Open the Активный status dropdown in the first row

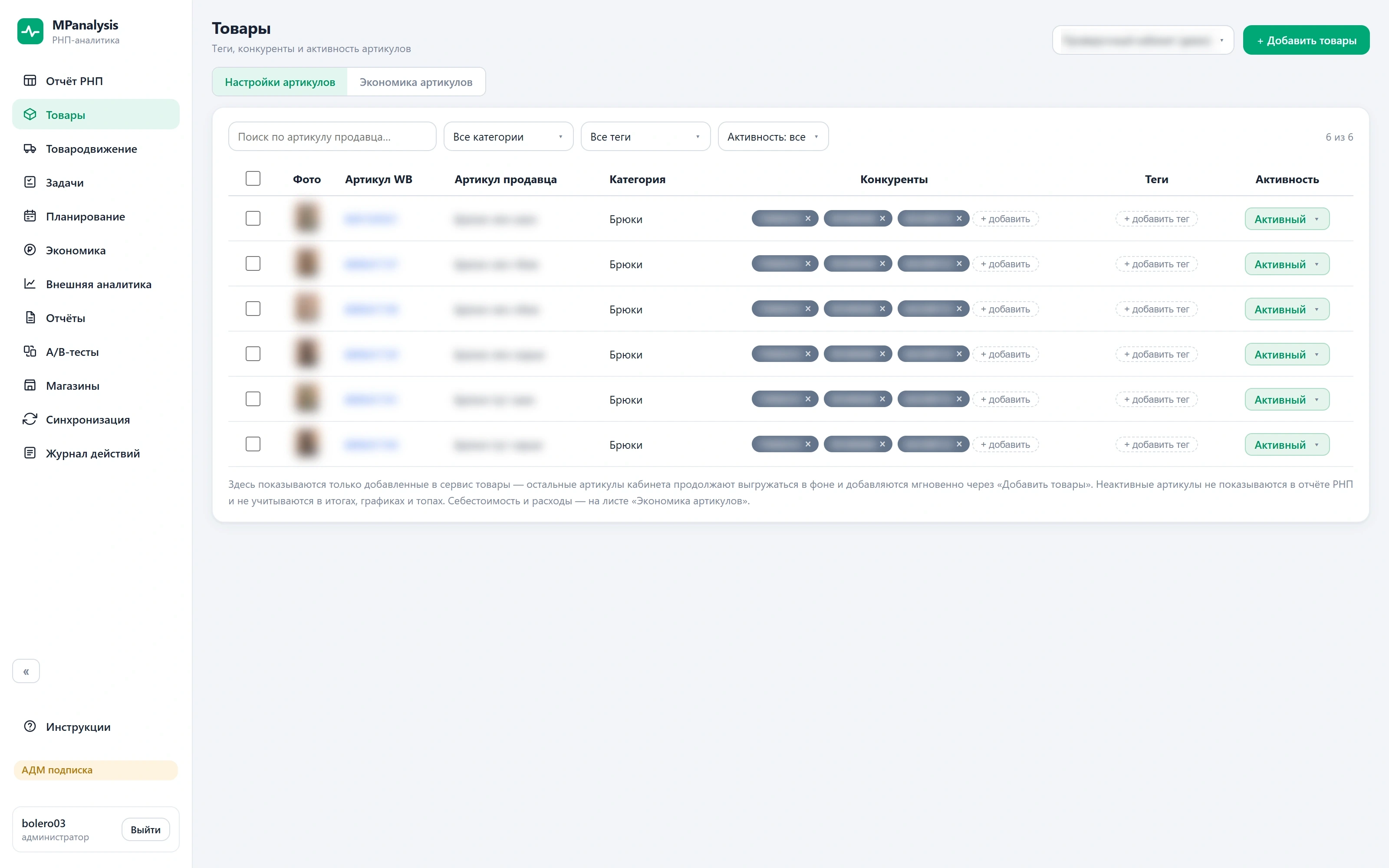[1287, 219]
